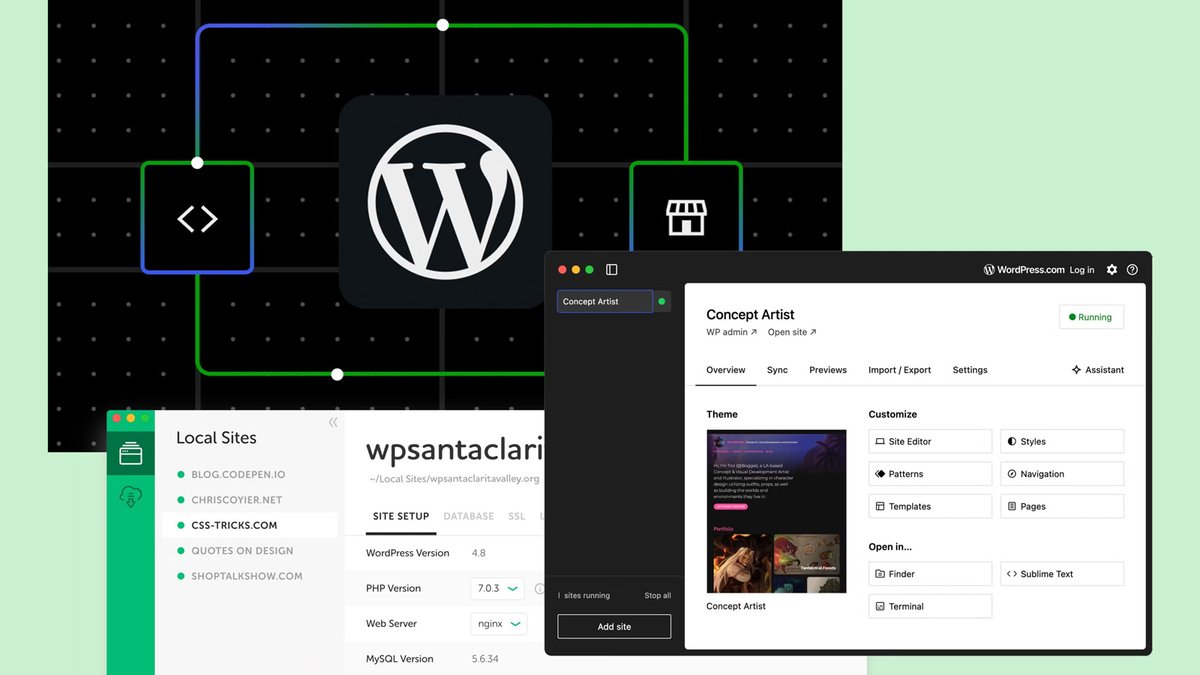The width and height of the screenshot is (1200, 675).
Task: Click the cloud download icon in Local sidebar
Action: (x=131, y=496)
